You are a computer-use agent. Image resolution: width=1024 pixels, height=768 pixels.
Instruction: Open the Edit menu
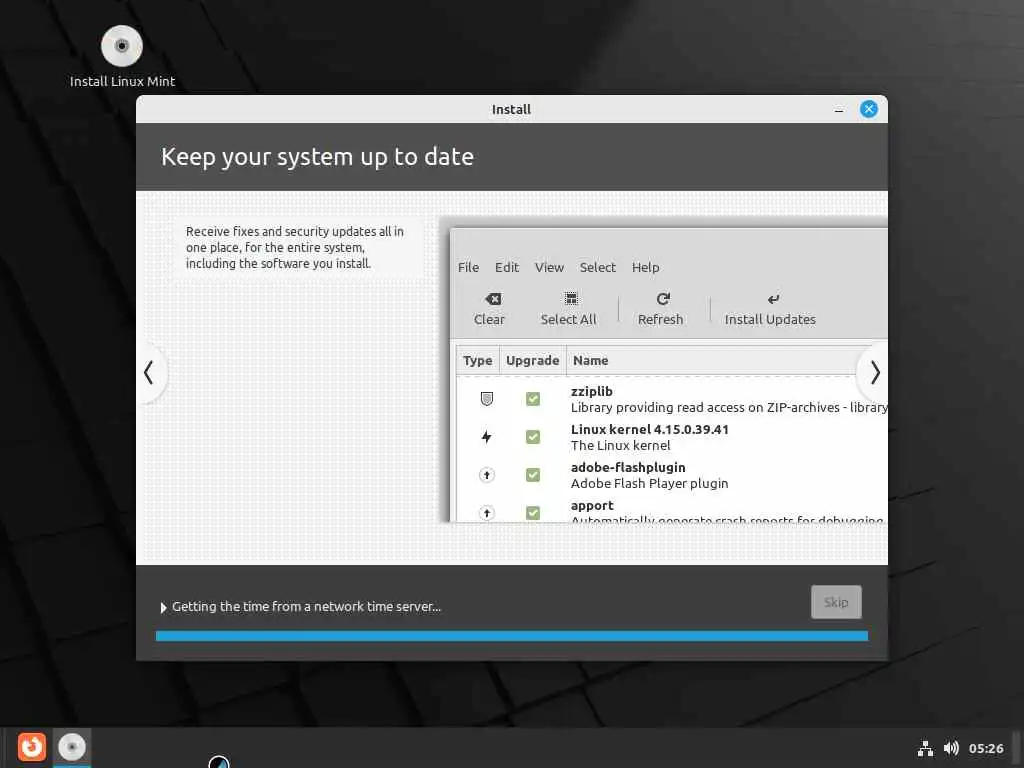coord(507,267)
